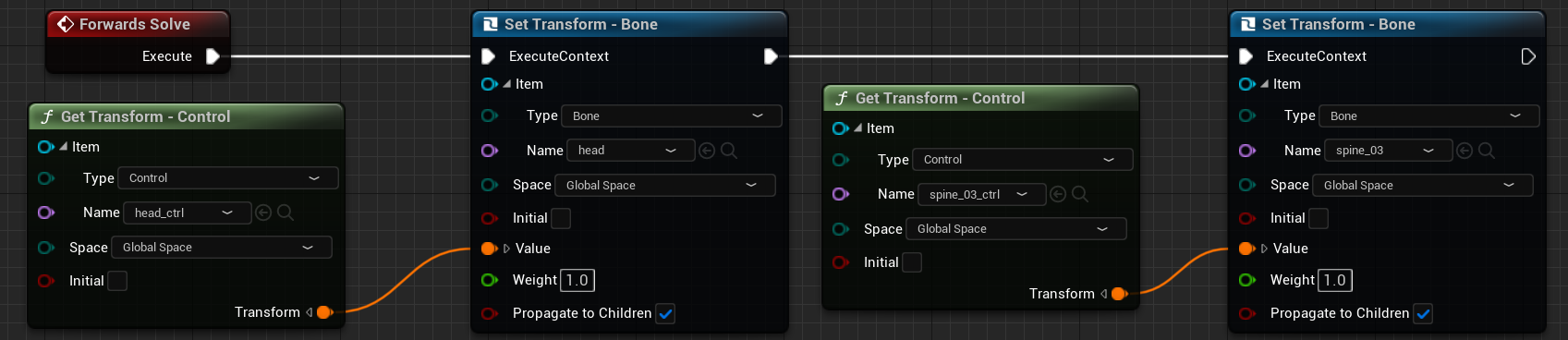Click the Space pin on spine_03 Set Transform node

coord(1247,185)
